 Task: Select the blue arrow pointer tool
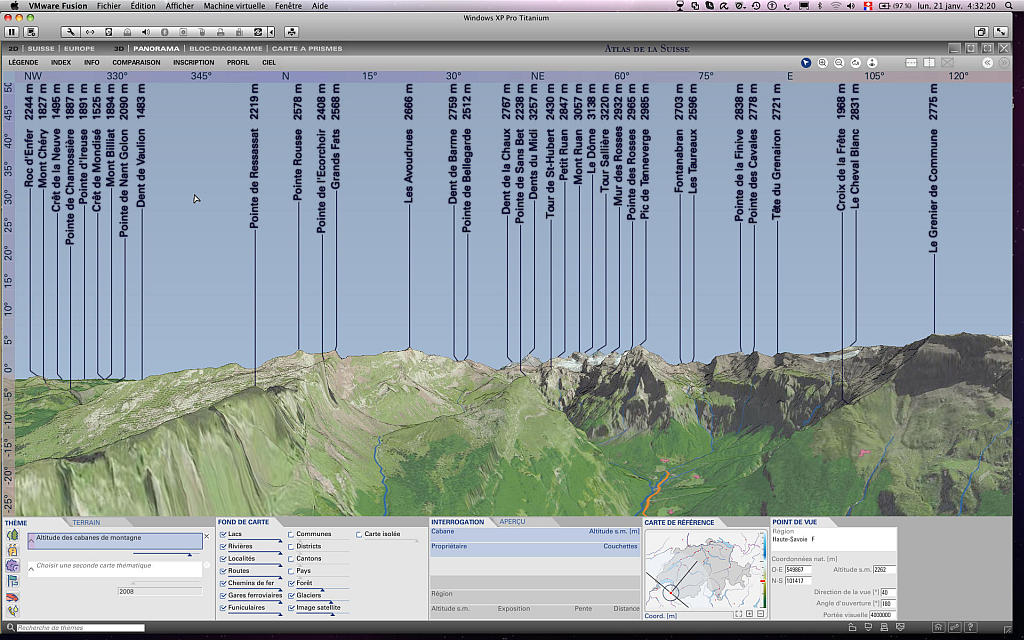[806, 62]
